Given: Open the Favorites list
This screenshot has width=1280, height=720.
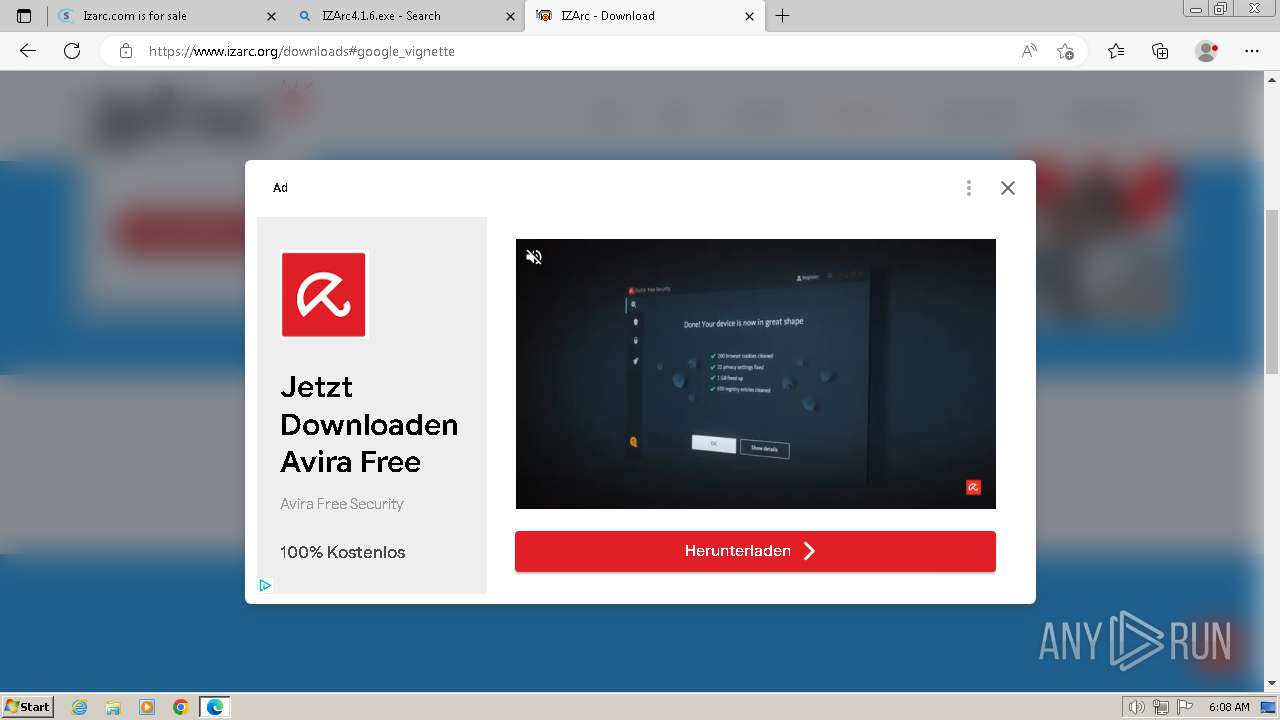Looking at the screenshot, I should click(1116, 51).
